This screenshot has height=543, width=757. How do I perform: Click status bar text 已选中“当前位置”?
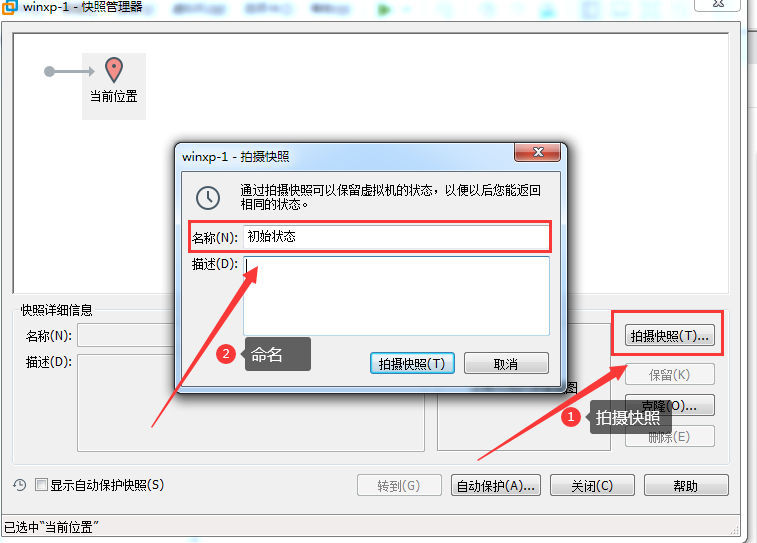point(51,527)
